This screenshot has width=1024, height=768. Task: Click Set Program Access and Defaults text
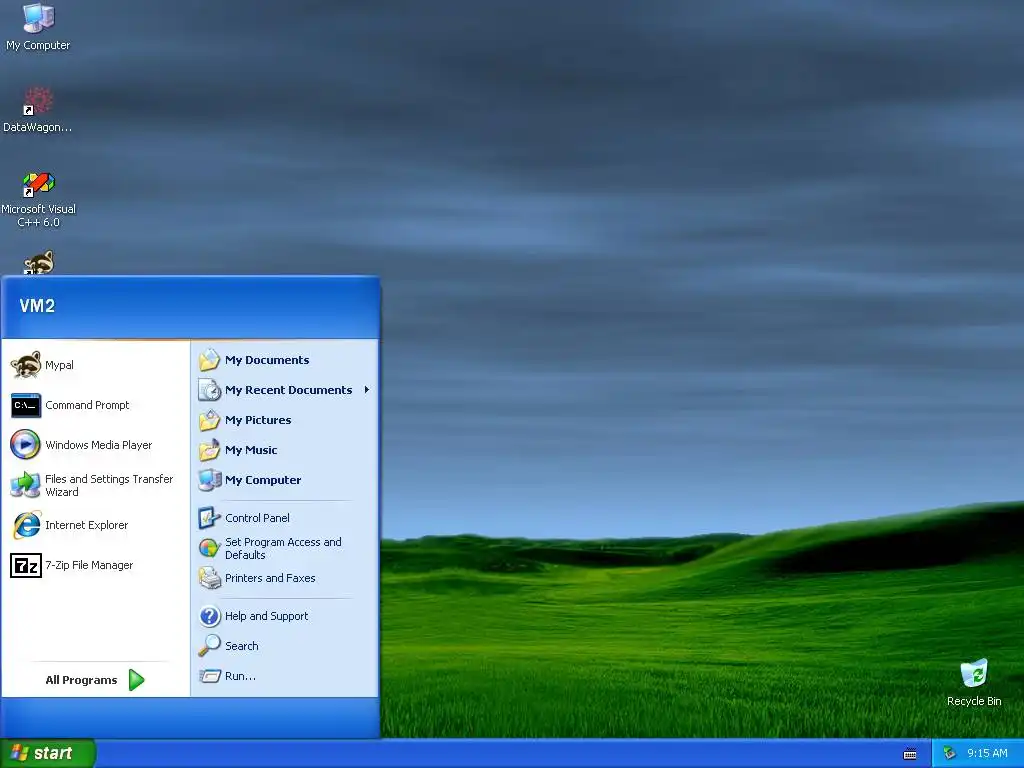pyautogui.click(x=283, y=549)
